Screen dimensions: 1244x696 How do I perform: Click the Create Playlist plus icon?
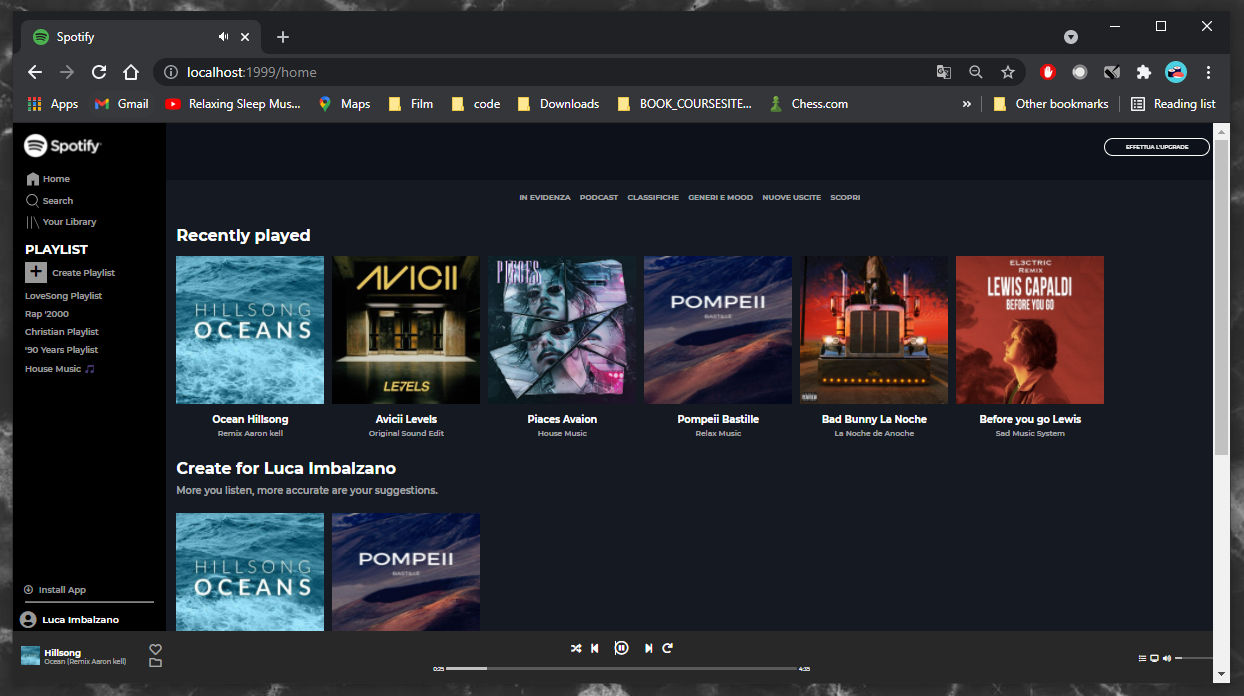pyautogui.click(x=36, y=272)
